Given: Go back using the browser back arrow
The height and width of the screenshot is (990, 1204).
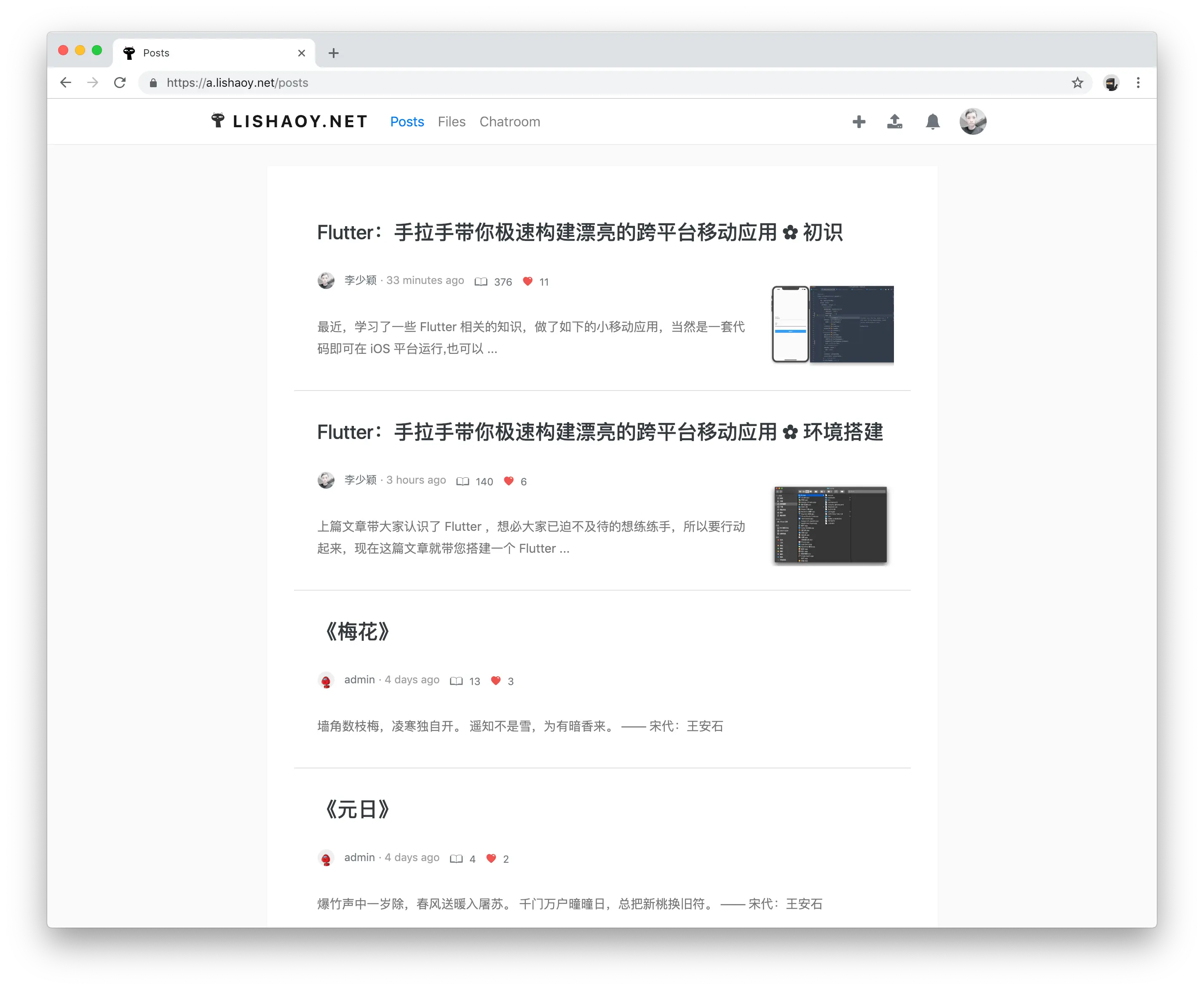Looking at the screenshot, I should click(66, 83).
